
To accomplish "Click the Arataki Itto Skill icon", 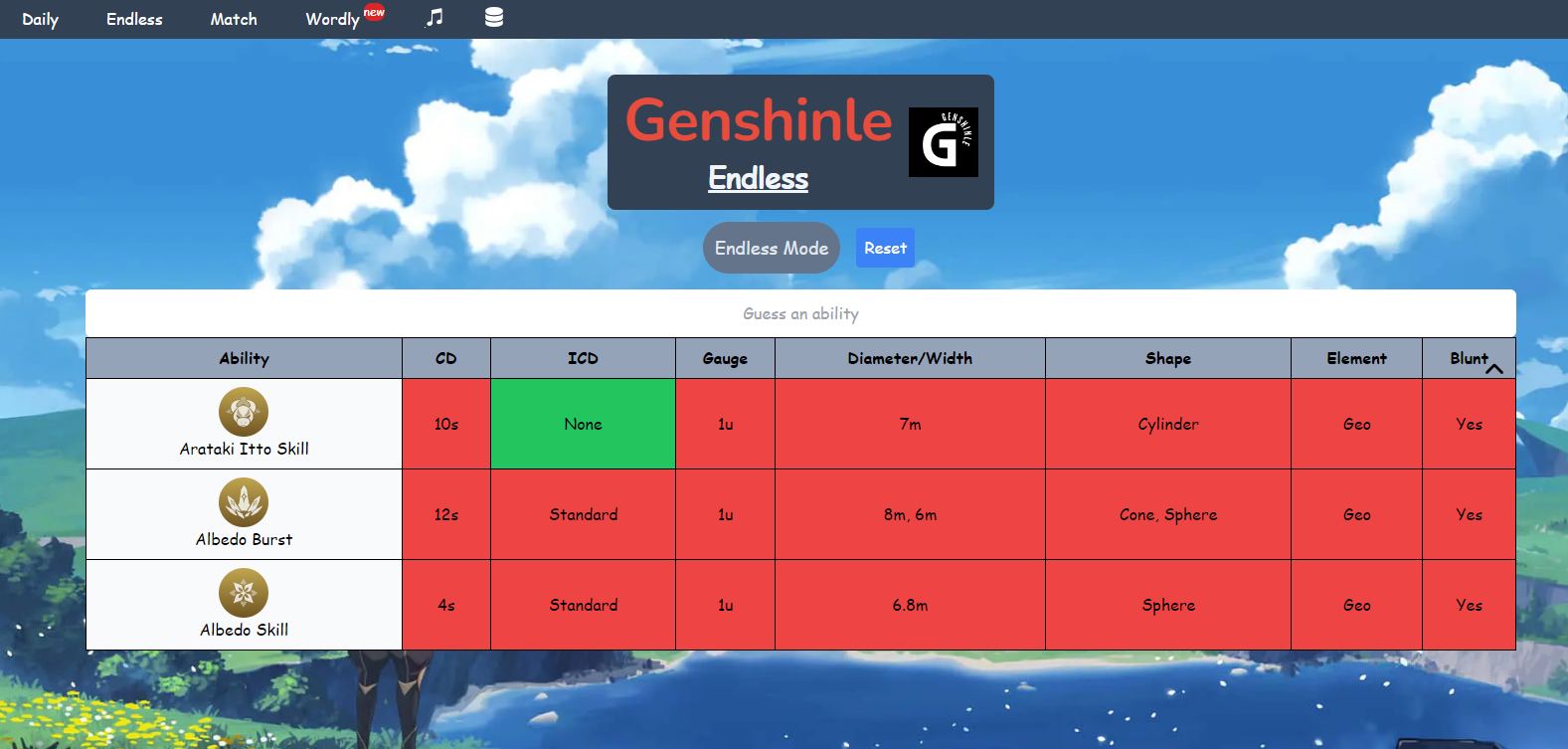I will (244, 412).
